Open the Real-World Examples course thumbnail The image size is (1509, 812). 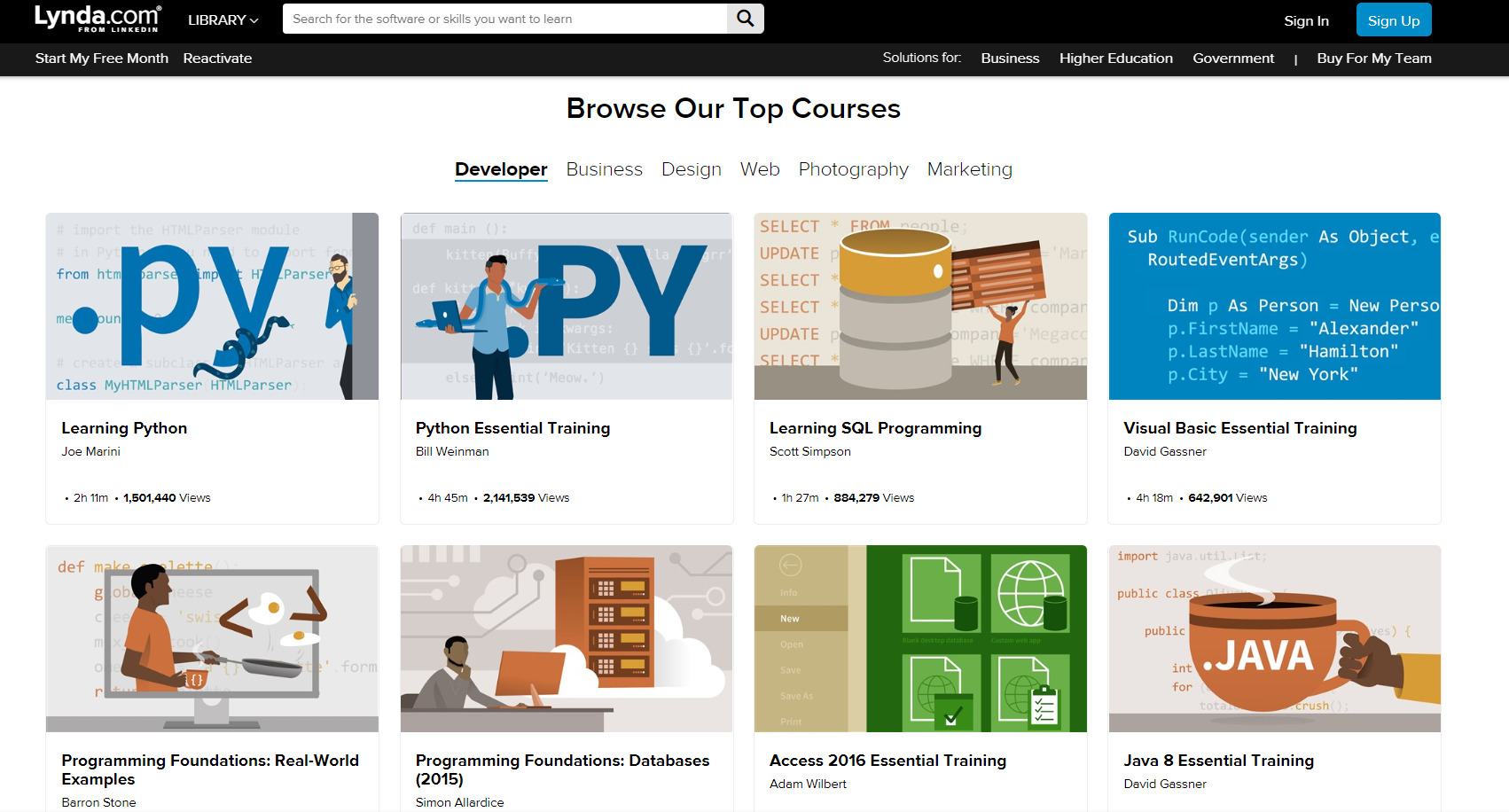pyautogui.click(x=212, y=638)
